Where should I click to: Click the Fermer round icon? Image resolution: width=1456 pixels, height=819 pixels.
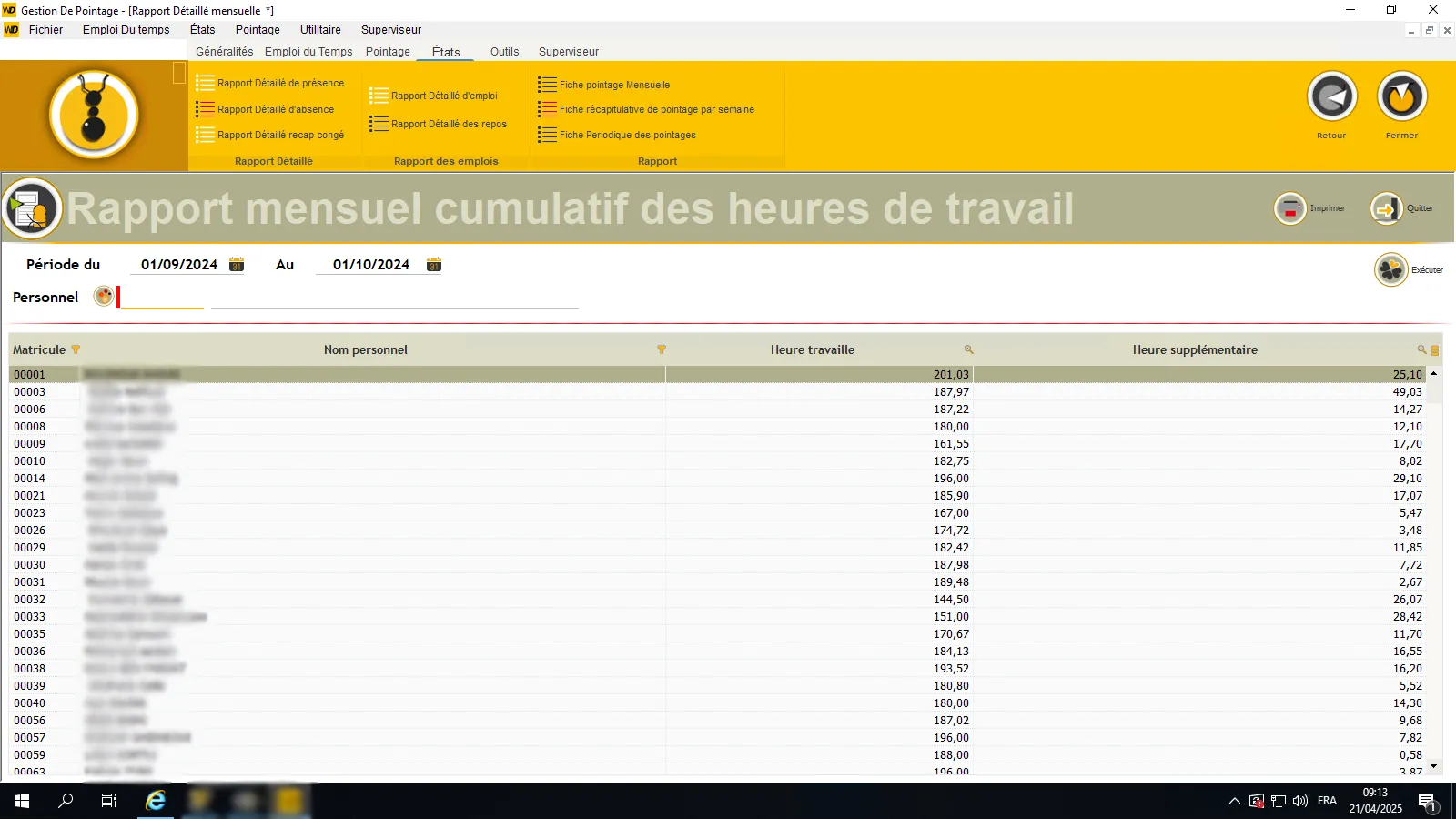1401,96
